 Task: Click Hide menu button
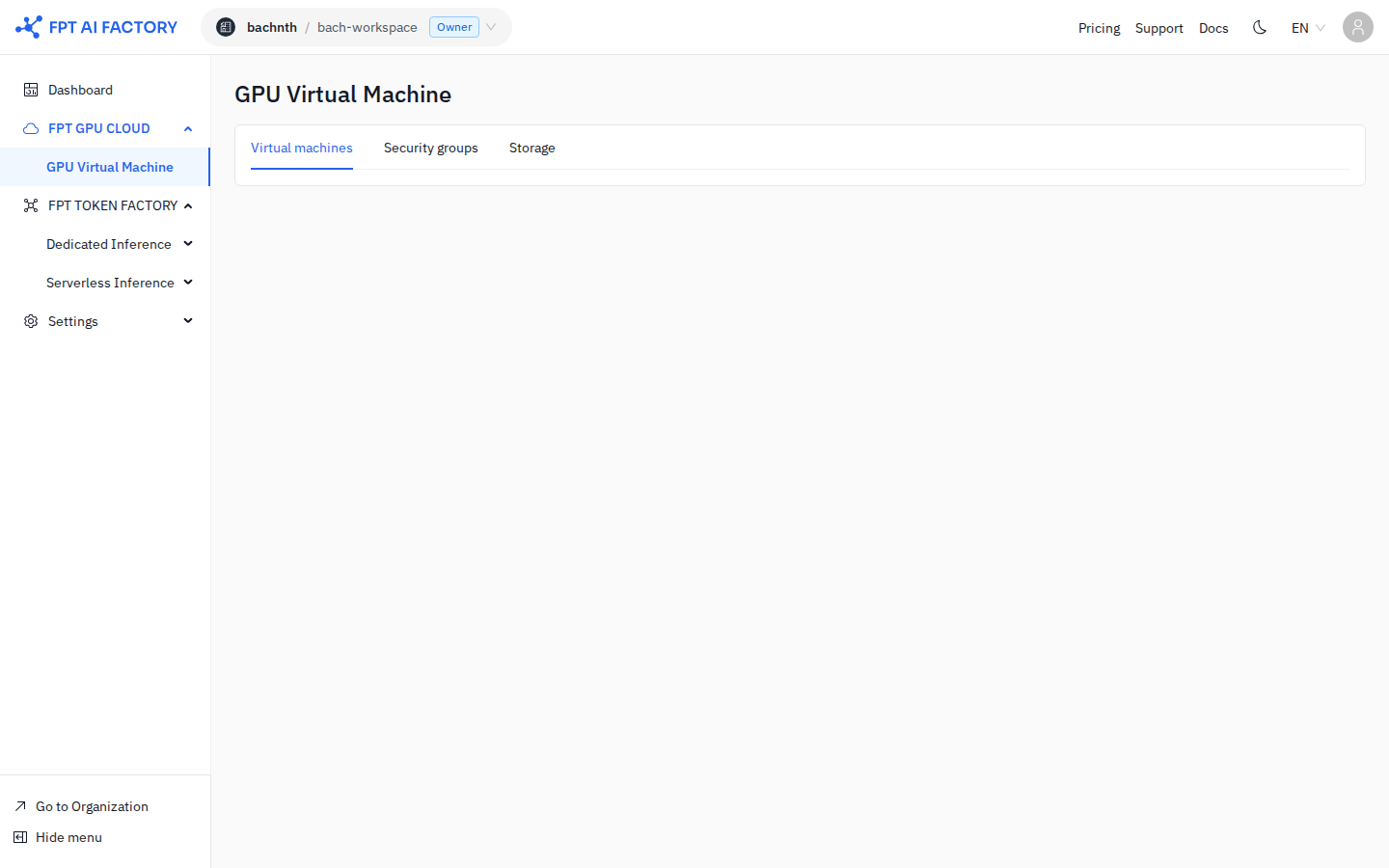(x=68, y=837)
